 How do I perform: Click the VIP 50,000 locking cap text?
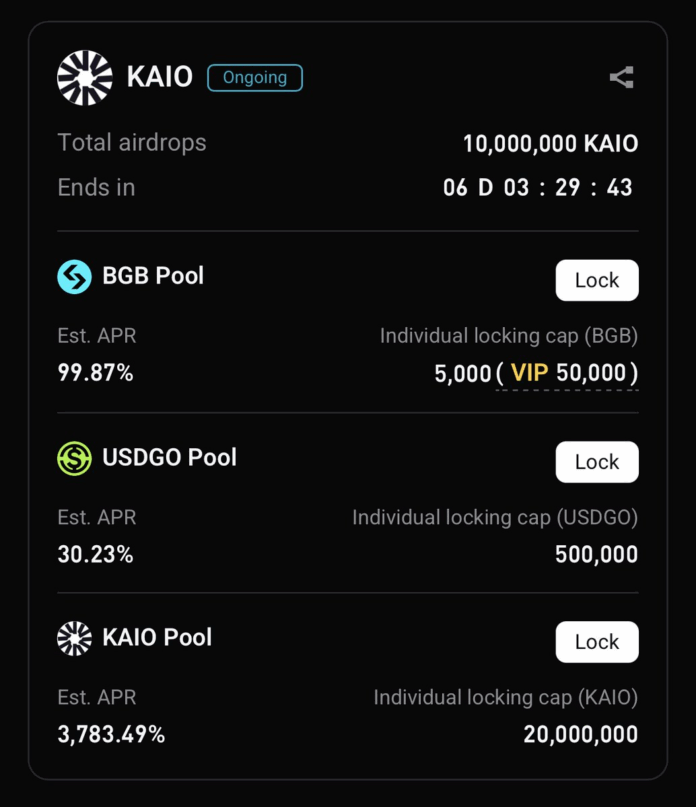coord(567,373)
